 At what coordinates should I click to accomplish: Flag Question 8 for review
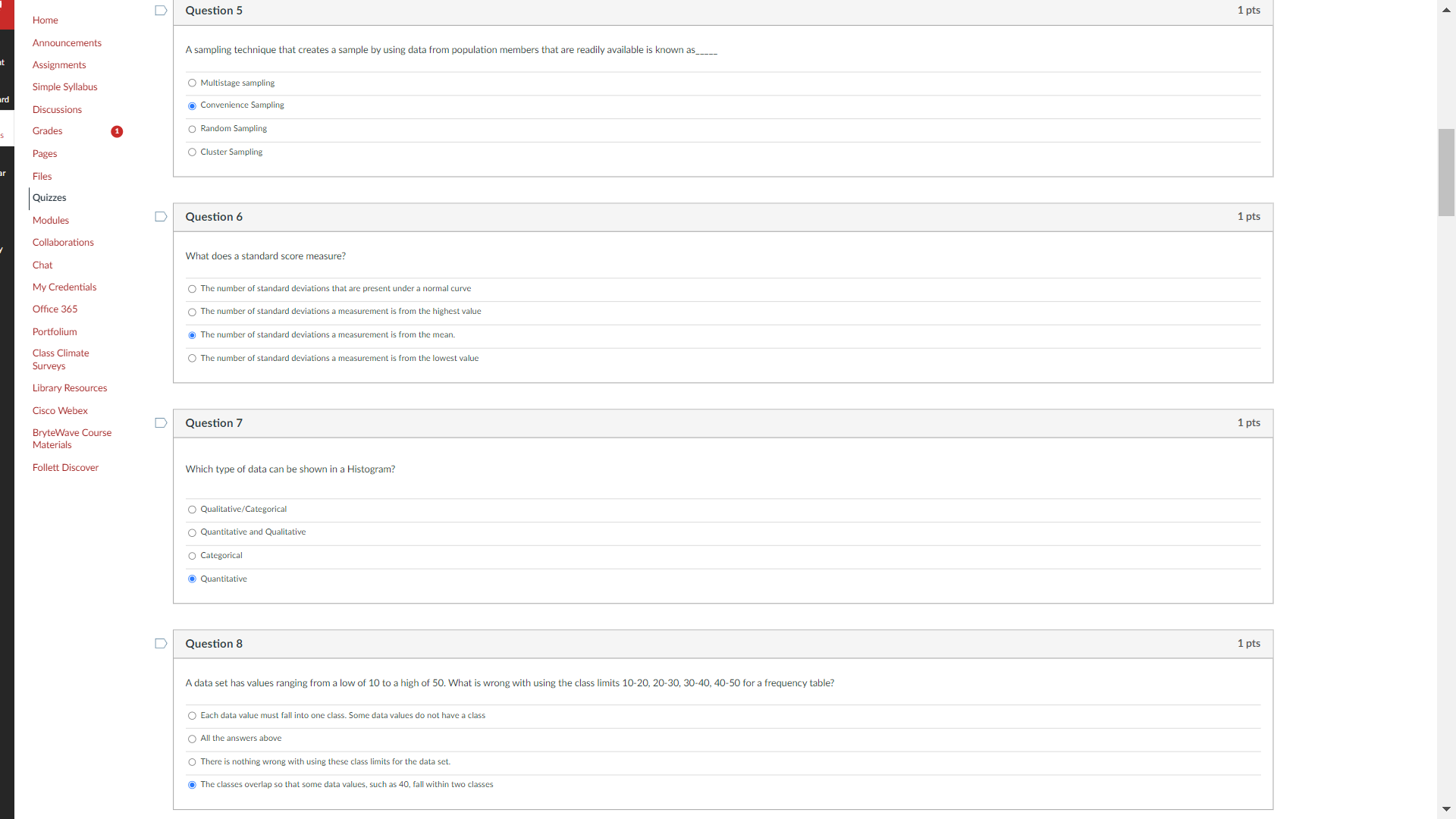pyautogui.click(x=161, y=644)
